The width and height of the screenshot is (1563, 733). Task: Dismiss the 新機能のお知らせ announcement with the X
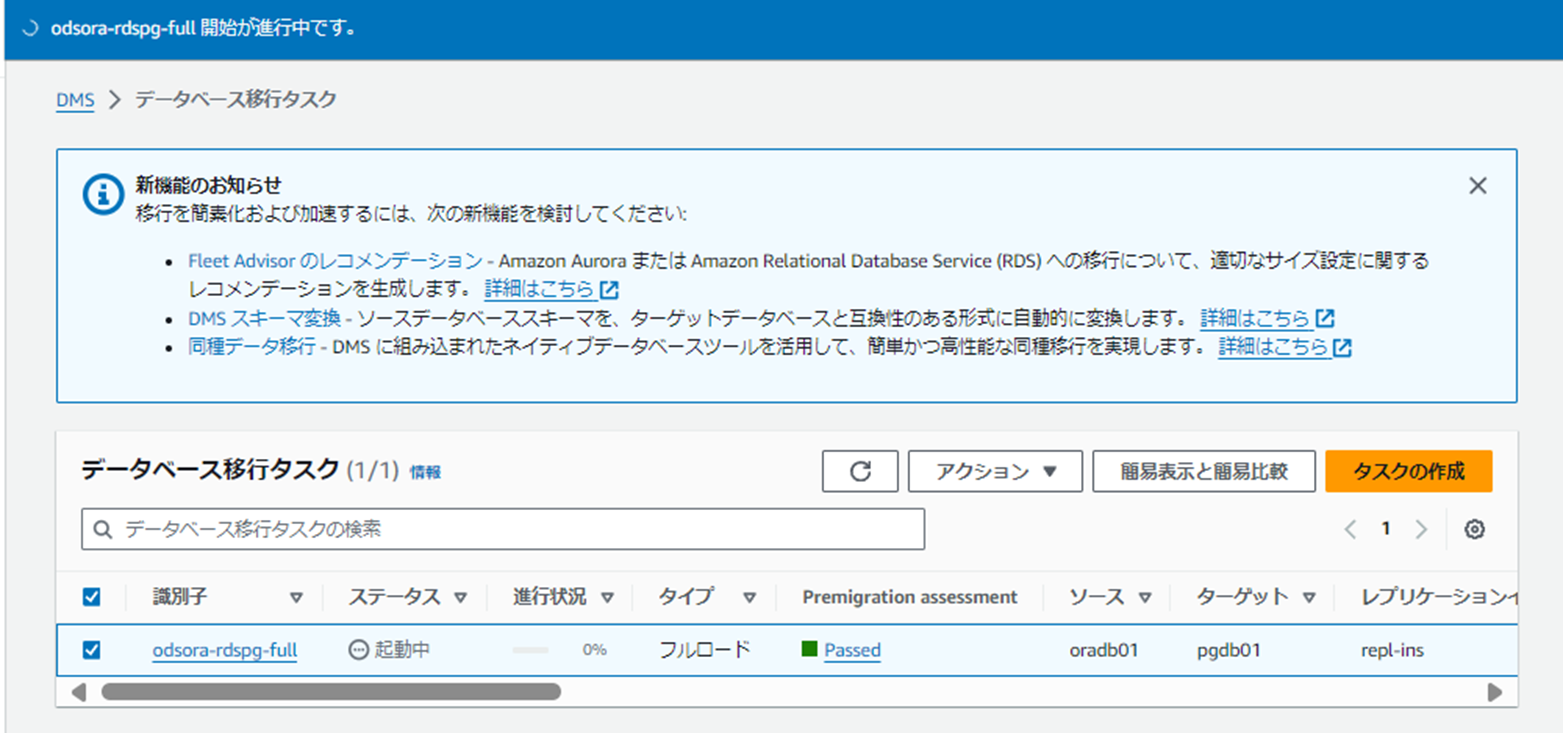(x=1477, y=185)
